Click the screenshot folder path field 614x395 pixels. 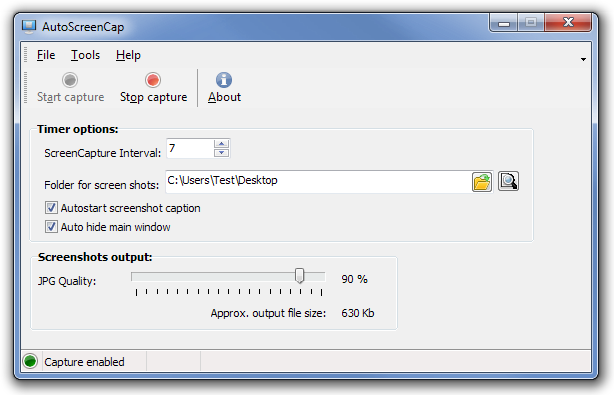pos(318,181)
